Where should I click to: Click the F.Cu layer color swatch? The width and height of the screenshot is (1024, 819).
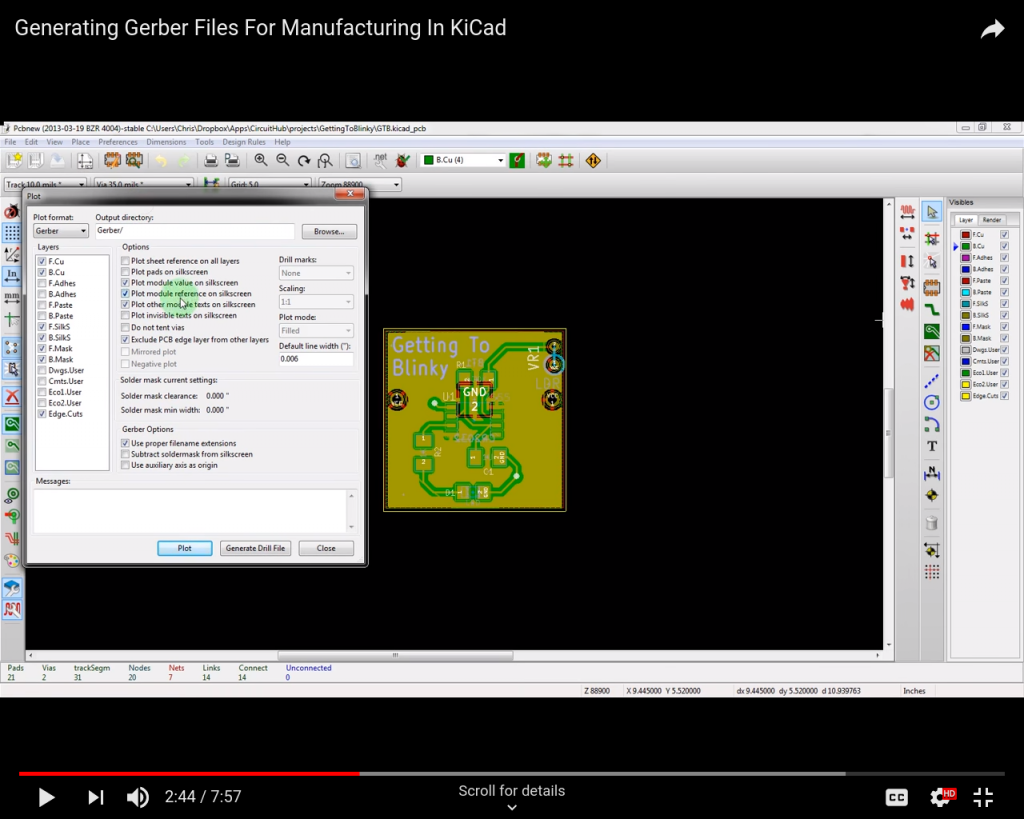click(966, 235)
